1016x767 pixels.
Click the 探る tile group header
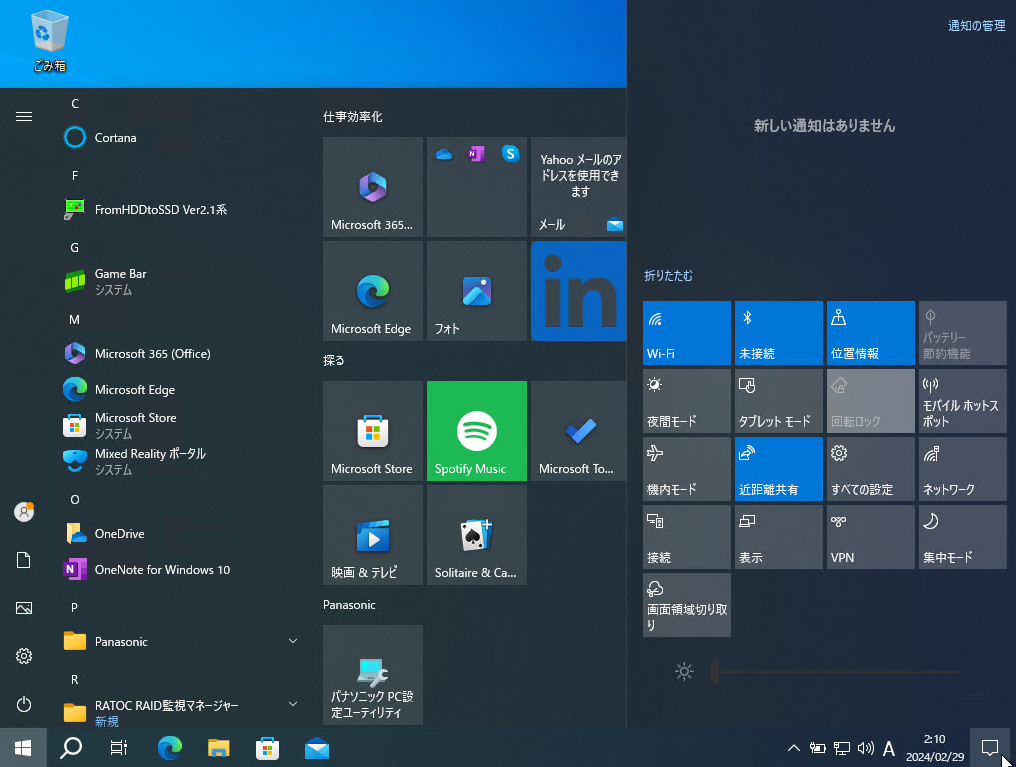pyautogui.click(x=334, y=361)
